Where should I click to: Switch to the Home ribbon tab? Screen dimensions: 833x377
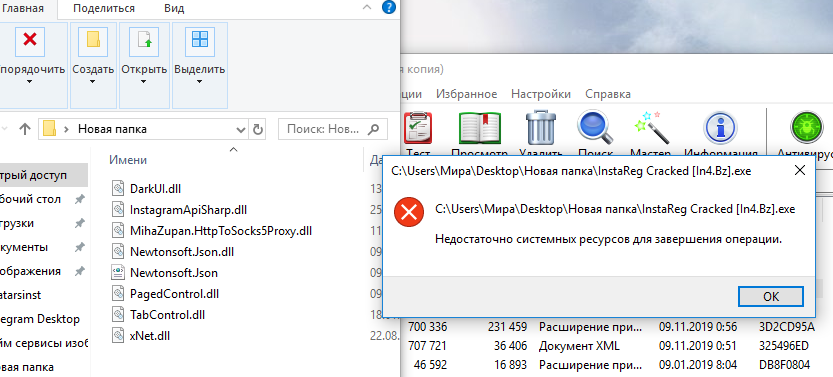(x=23, y=8)
